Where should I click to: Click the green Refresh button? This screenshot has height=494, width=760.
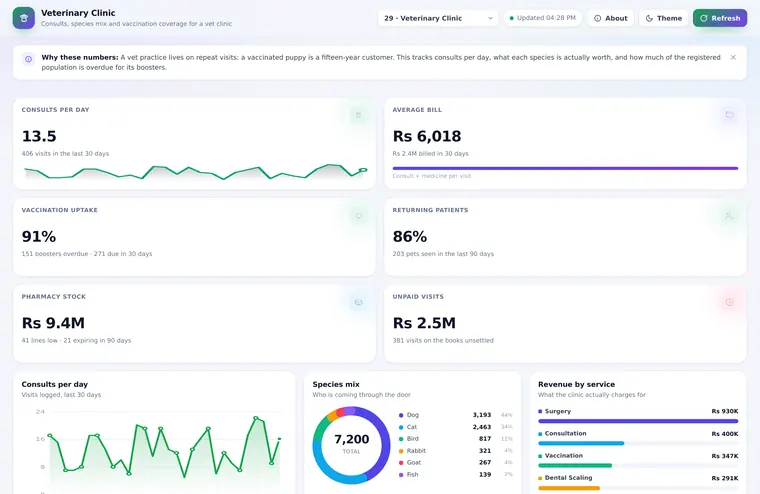720,18
